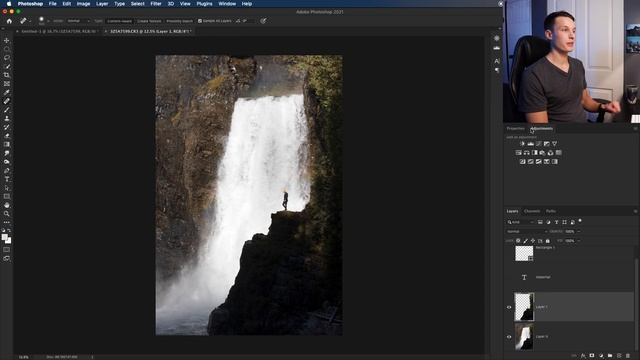Image resolution: width=640 pixels, height=360 pixels.
Task: Click the Proximity Match button
Action: click(x=179, y=21)
